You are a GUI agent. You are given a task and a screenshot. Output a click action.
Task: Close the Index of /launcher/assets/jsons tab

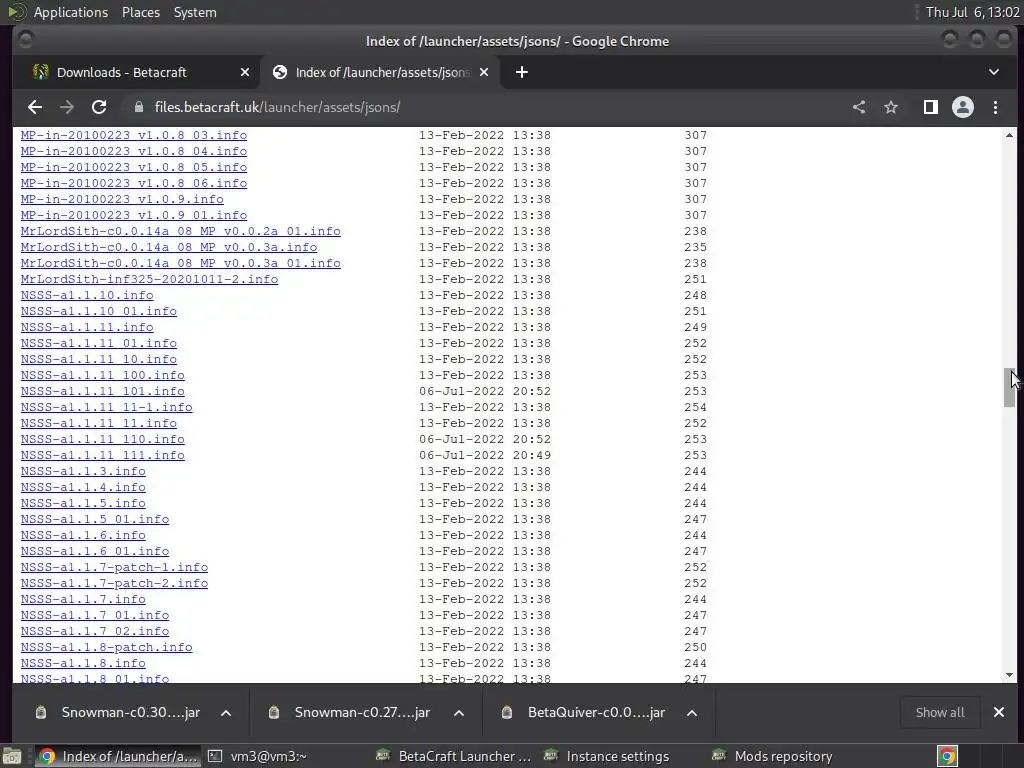click(484, 72)
